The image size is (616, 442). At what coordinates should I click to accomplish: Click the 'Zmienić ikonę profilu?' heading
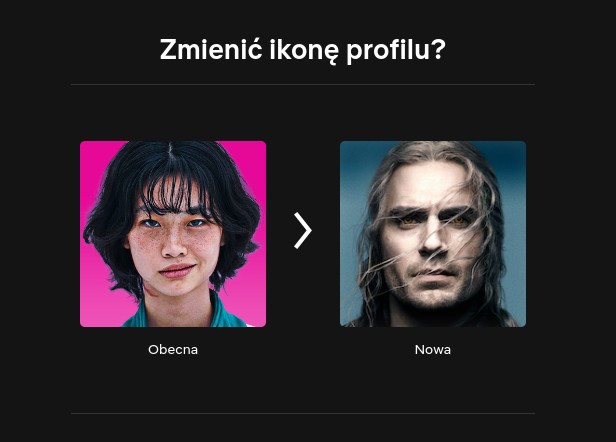[x=302, y=50]
